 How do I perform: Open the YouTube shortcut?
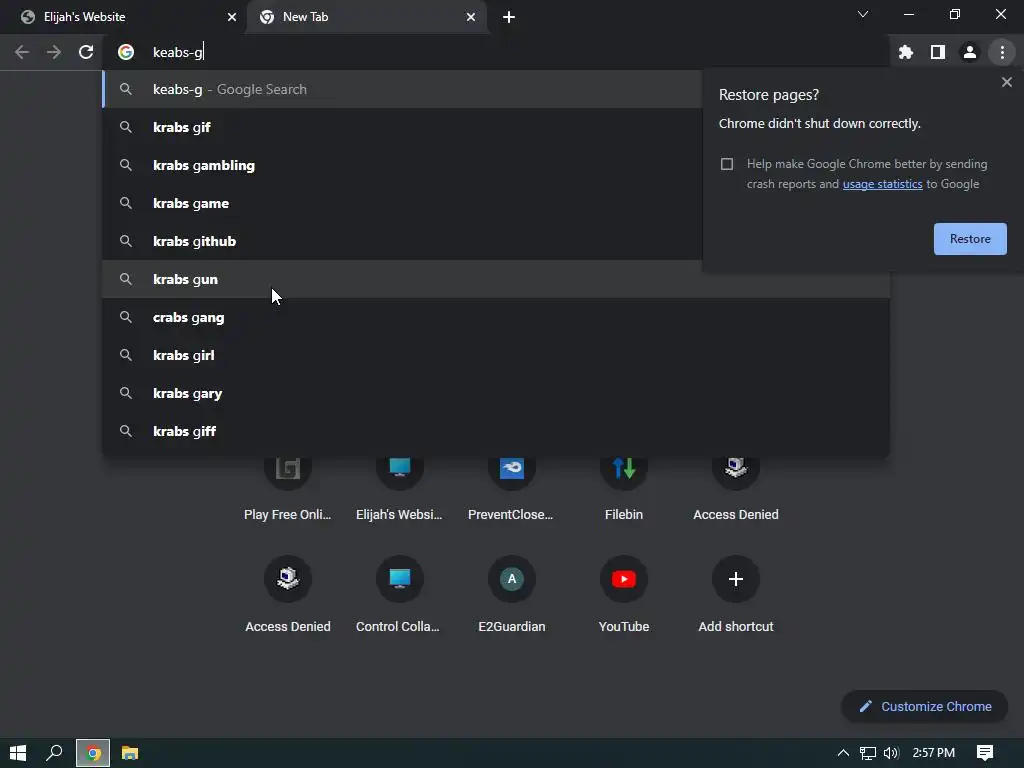(624, 593)
